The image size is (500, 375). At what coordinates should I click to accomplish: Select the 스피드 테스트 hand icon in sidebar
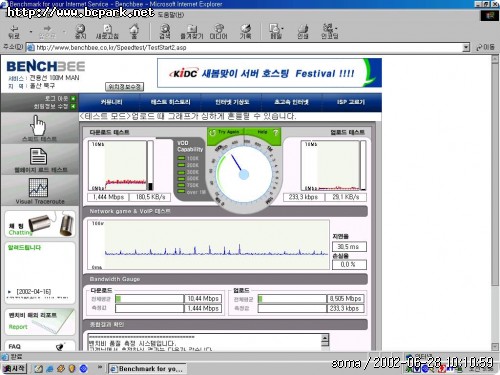[x=39, y=125]
